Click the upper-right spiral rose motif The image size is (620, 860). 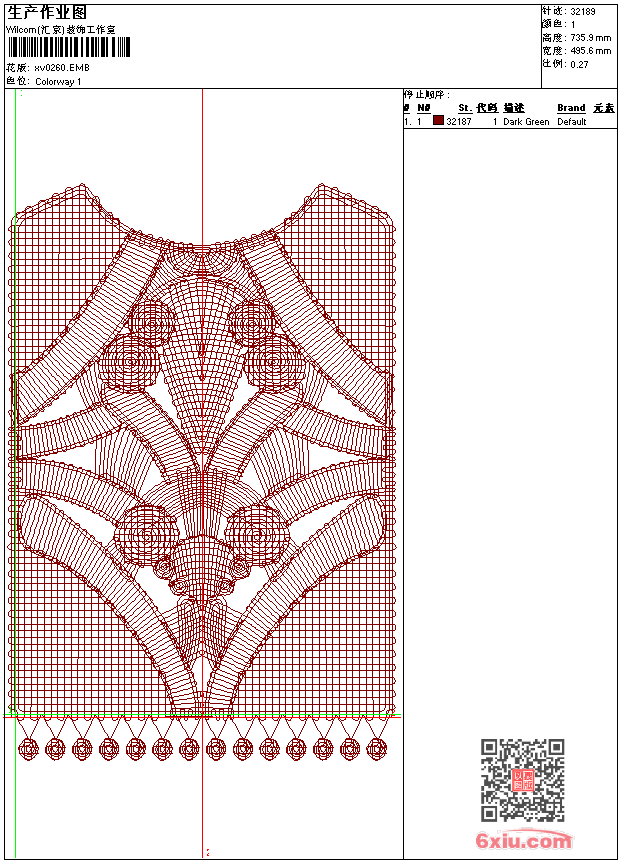(x=250, y=322)
